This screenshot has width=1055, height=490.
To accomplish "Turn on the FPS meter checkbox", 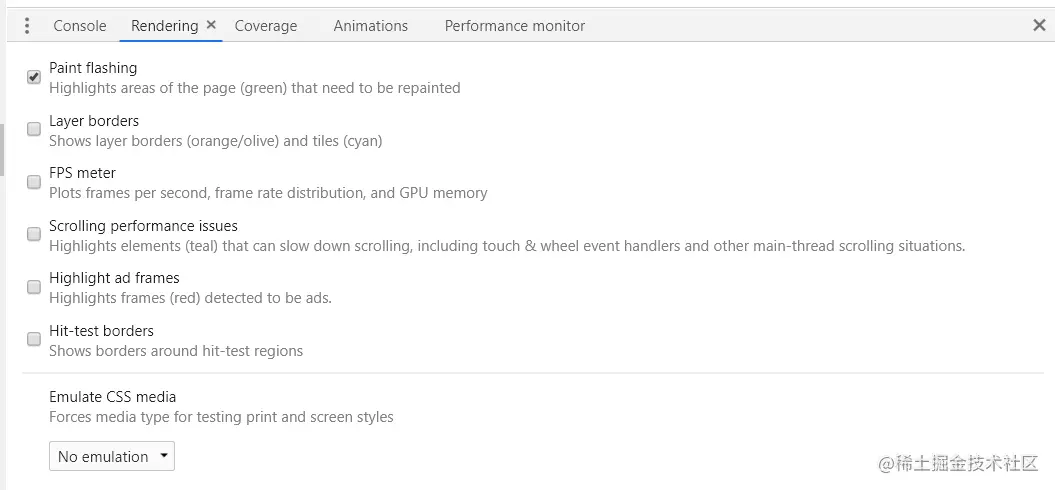I will 34,182.
